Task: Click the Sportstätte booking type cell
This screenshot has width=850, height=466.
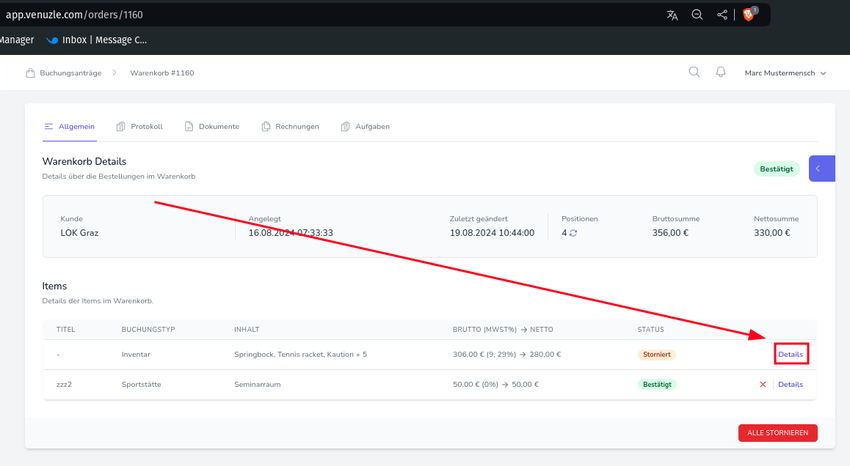Action: click(x=141, y=384)
